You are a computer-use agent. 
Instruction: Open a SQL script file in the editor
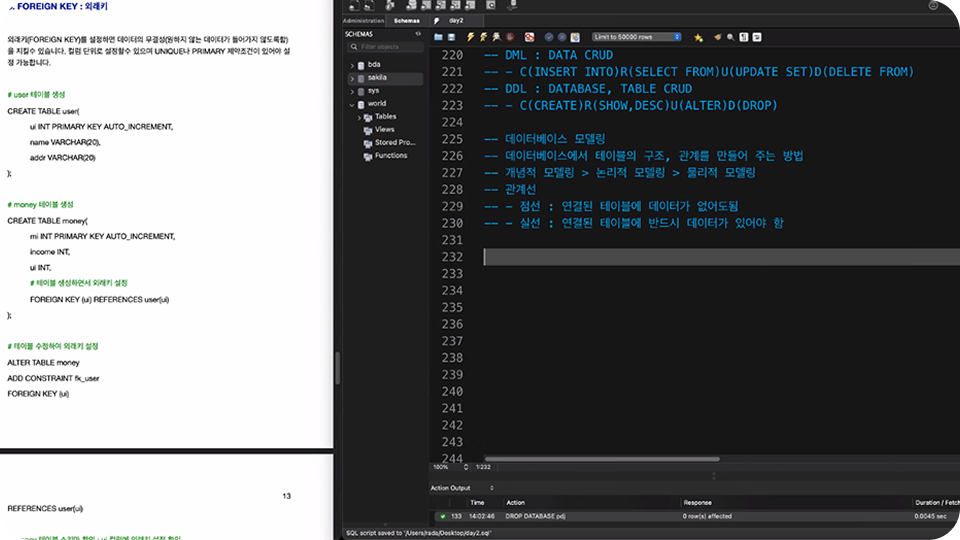[x=438, y=37]
